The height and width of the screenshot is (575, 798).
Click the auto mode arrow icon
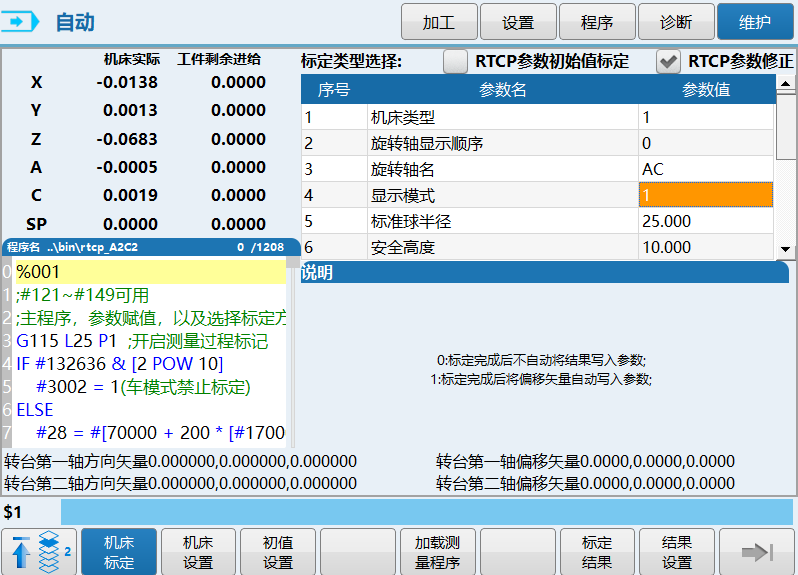coord(24,21)
